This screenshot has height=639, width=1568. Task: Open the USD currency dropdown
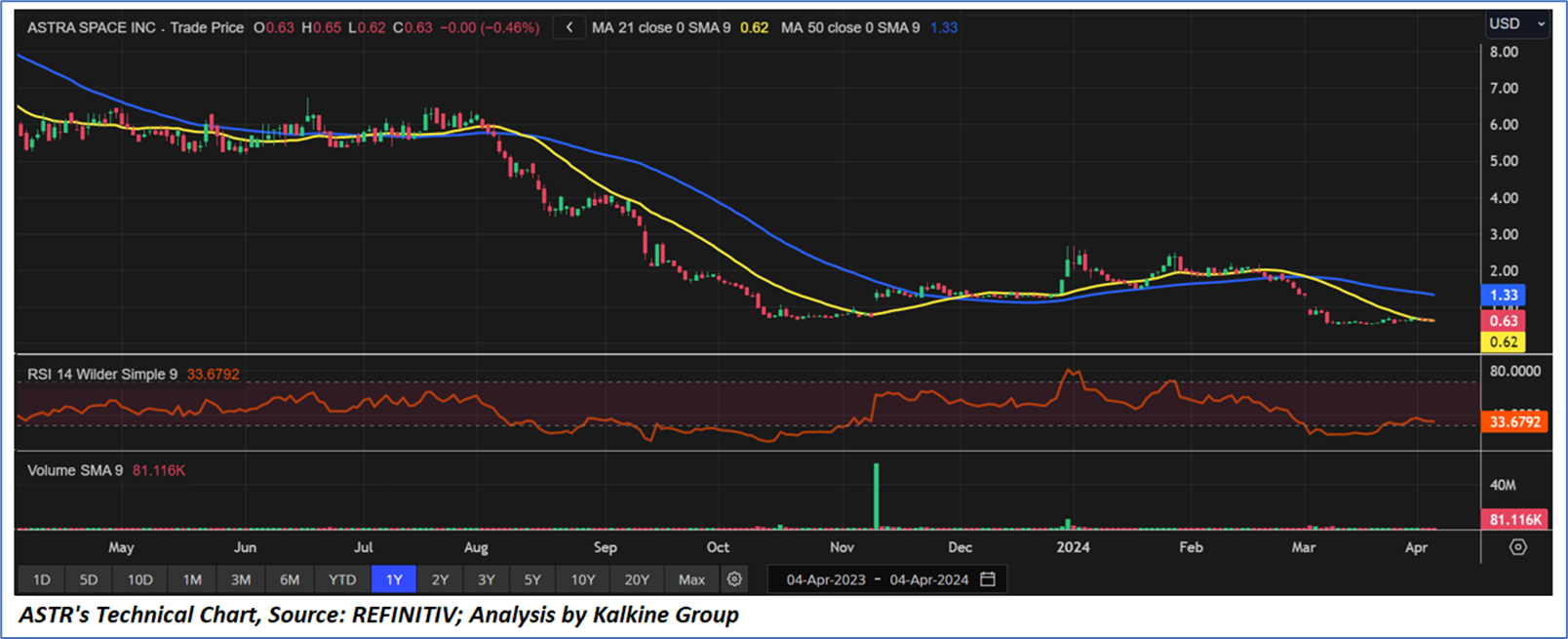1515,23
